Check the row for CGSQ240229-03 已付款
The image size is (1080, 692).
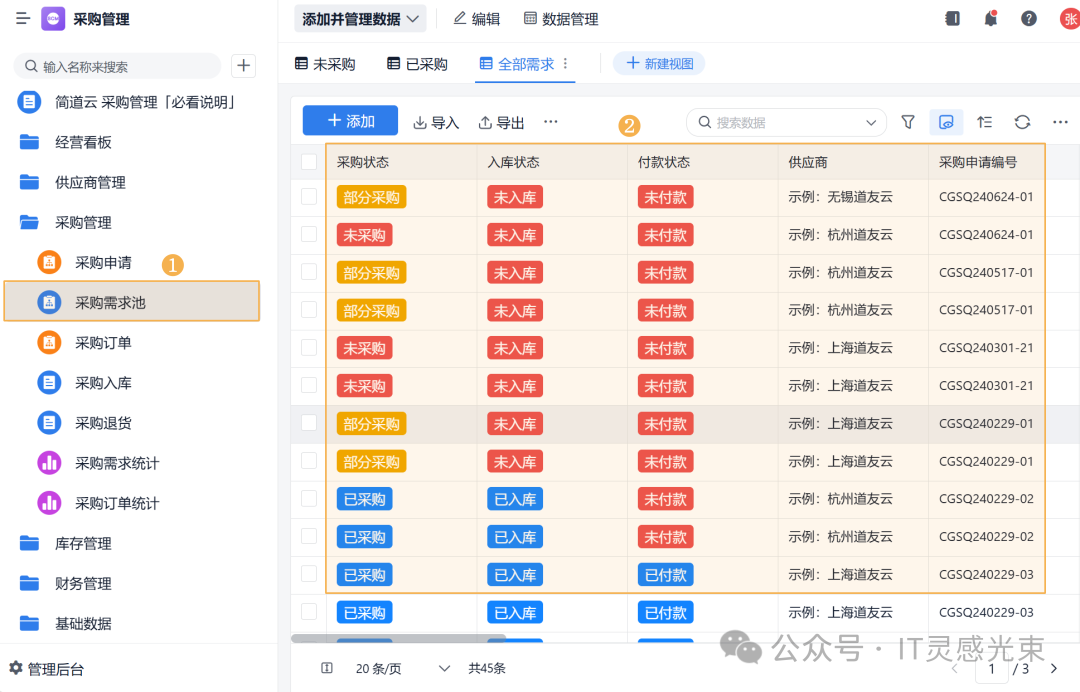[x=309, y=574]
